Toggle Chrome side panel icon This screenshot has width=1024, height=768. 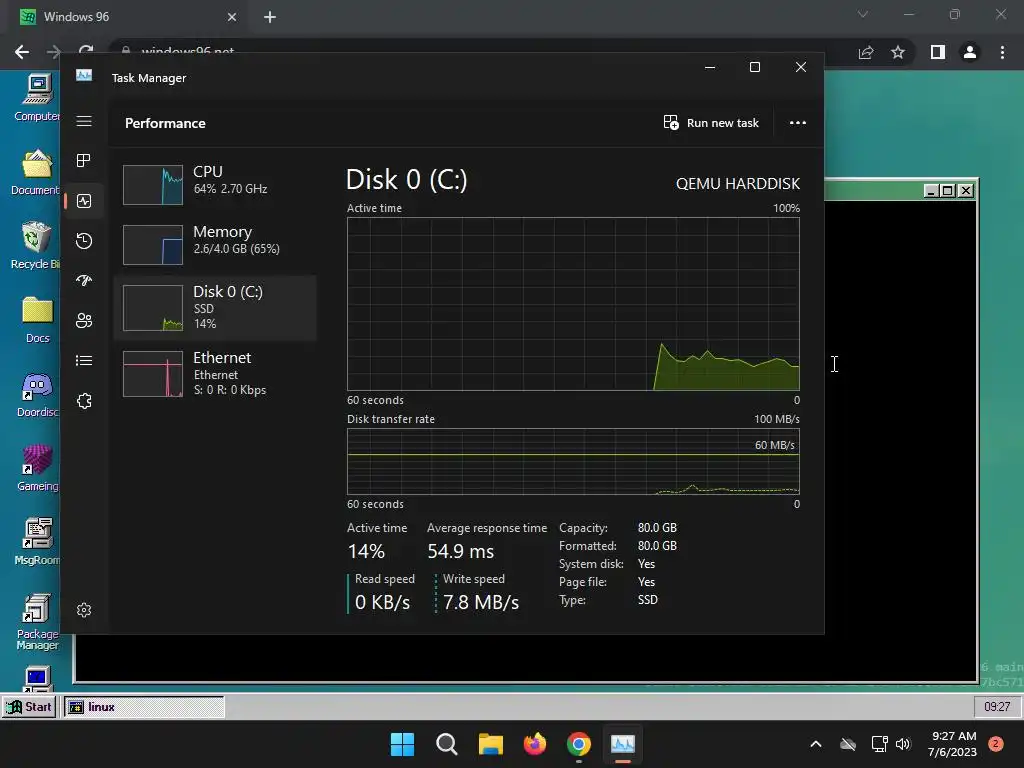938,52
